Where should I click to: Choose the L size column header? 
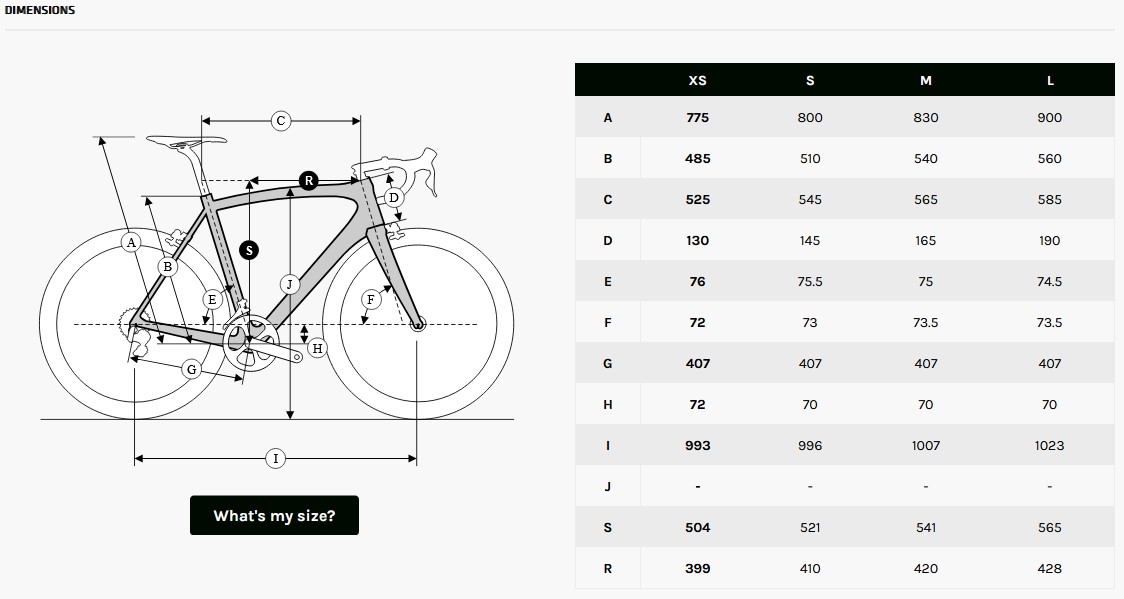coord(1050,81)
